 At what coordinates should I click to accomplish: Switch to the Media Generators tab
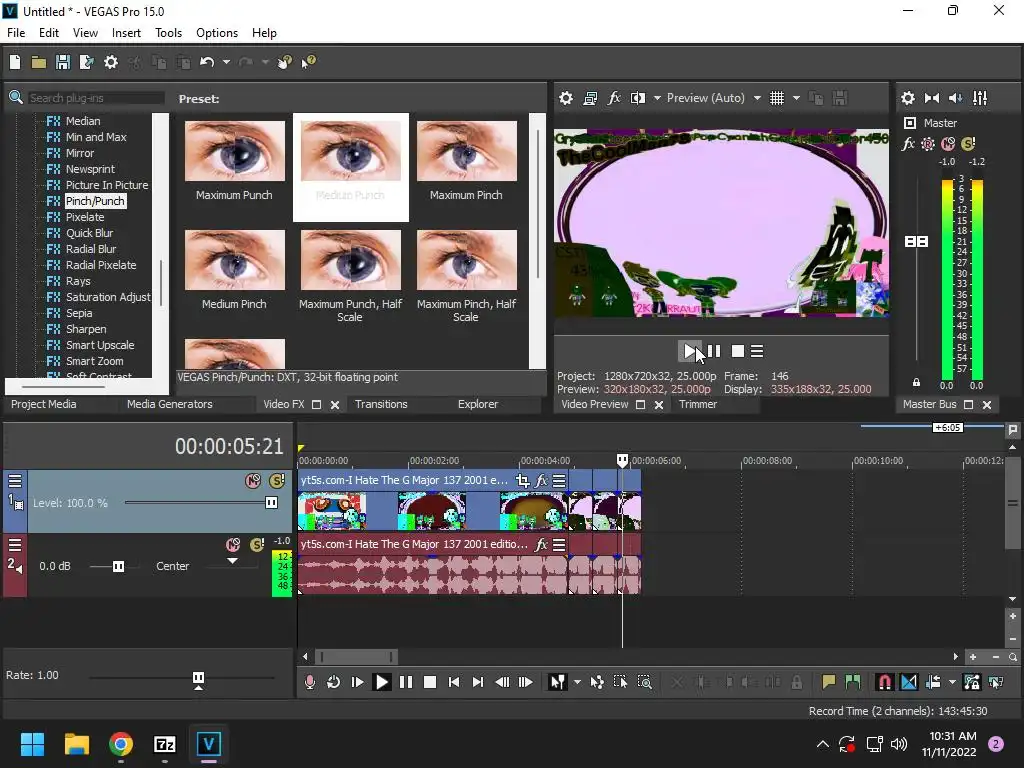170,404
